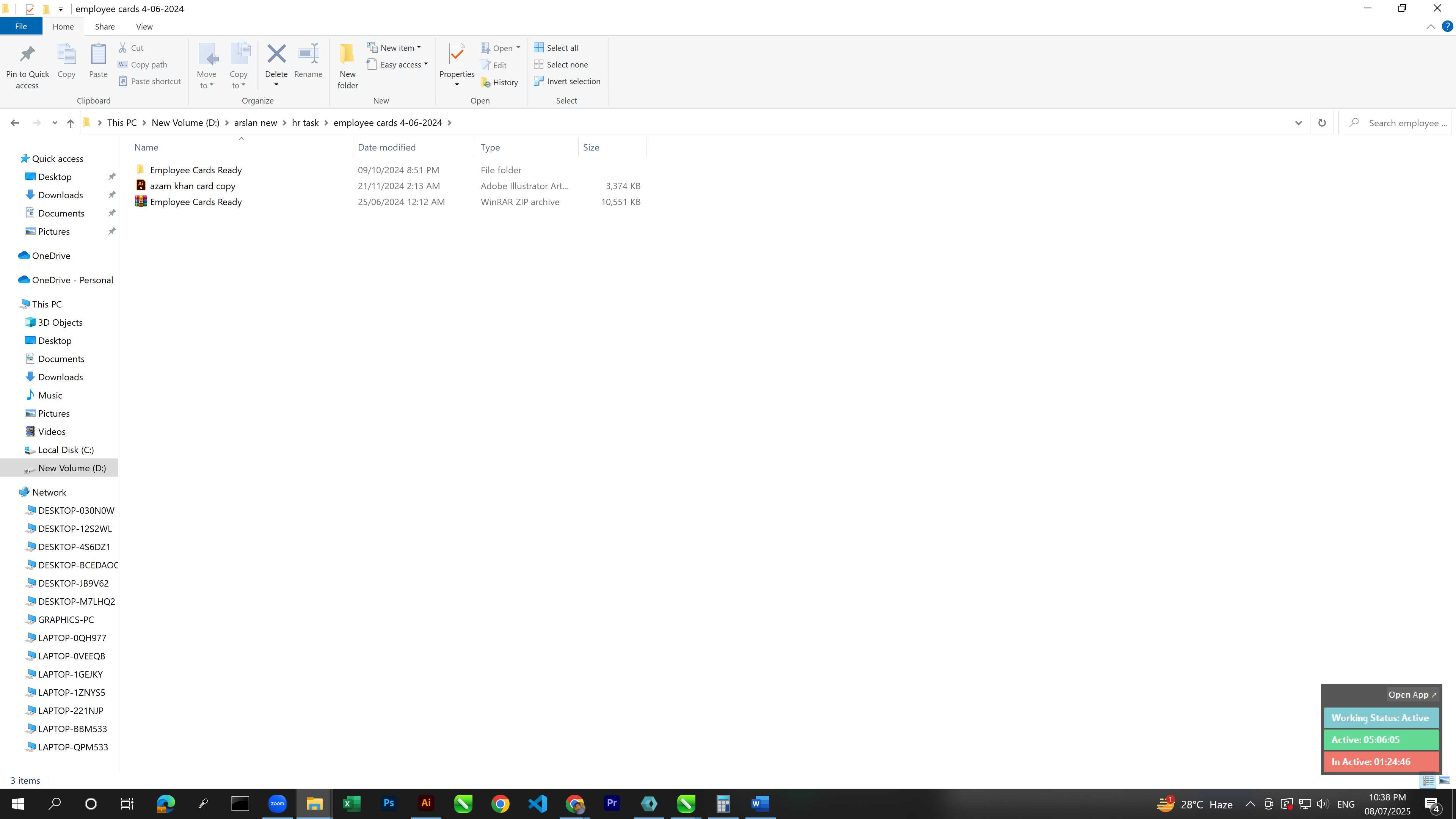Image resolution: width=1456 pixels, height=819 pixels.
Task: Select the Employee Cards Ready folder
Action: click(x=196, y=170)
